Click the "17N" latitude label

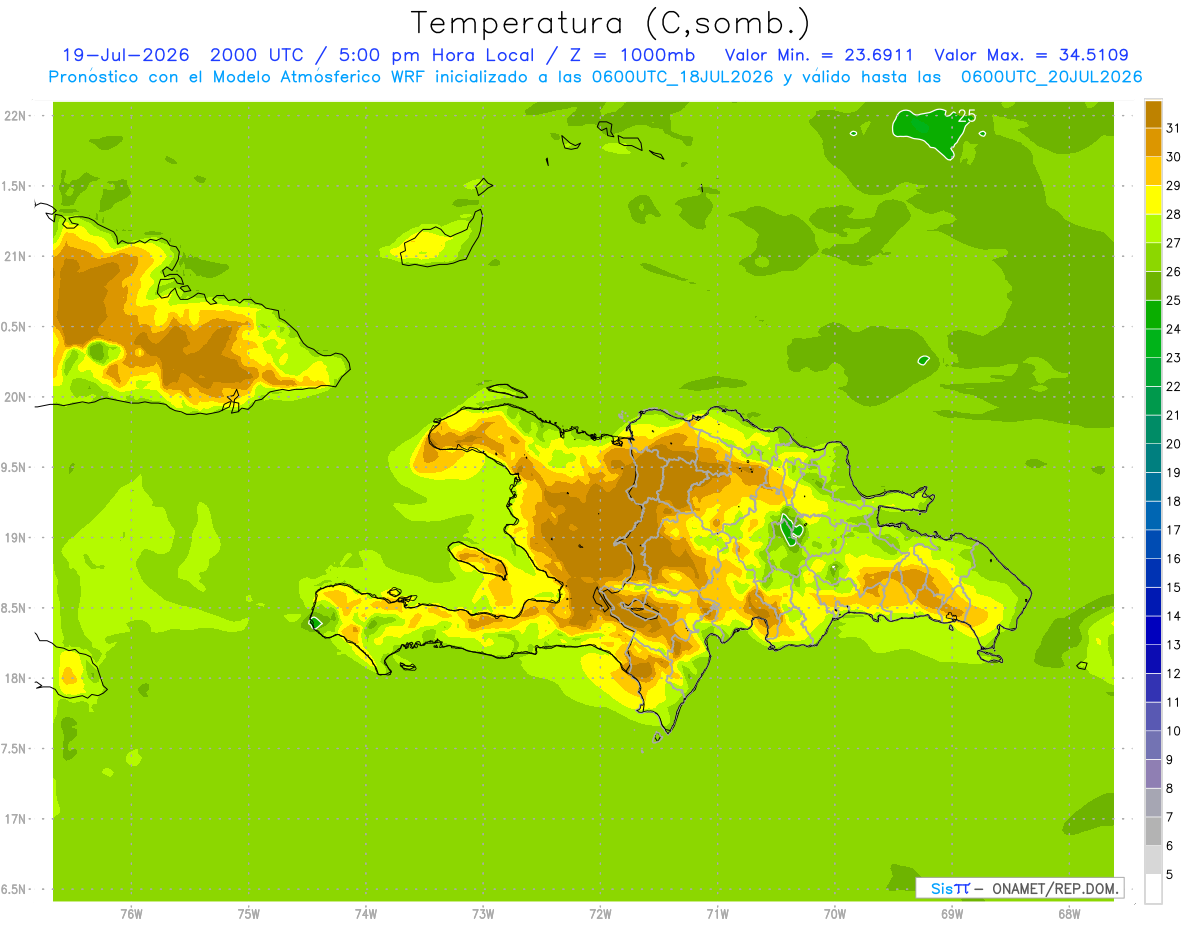pyautogui.click(x=16, y=819)
